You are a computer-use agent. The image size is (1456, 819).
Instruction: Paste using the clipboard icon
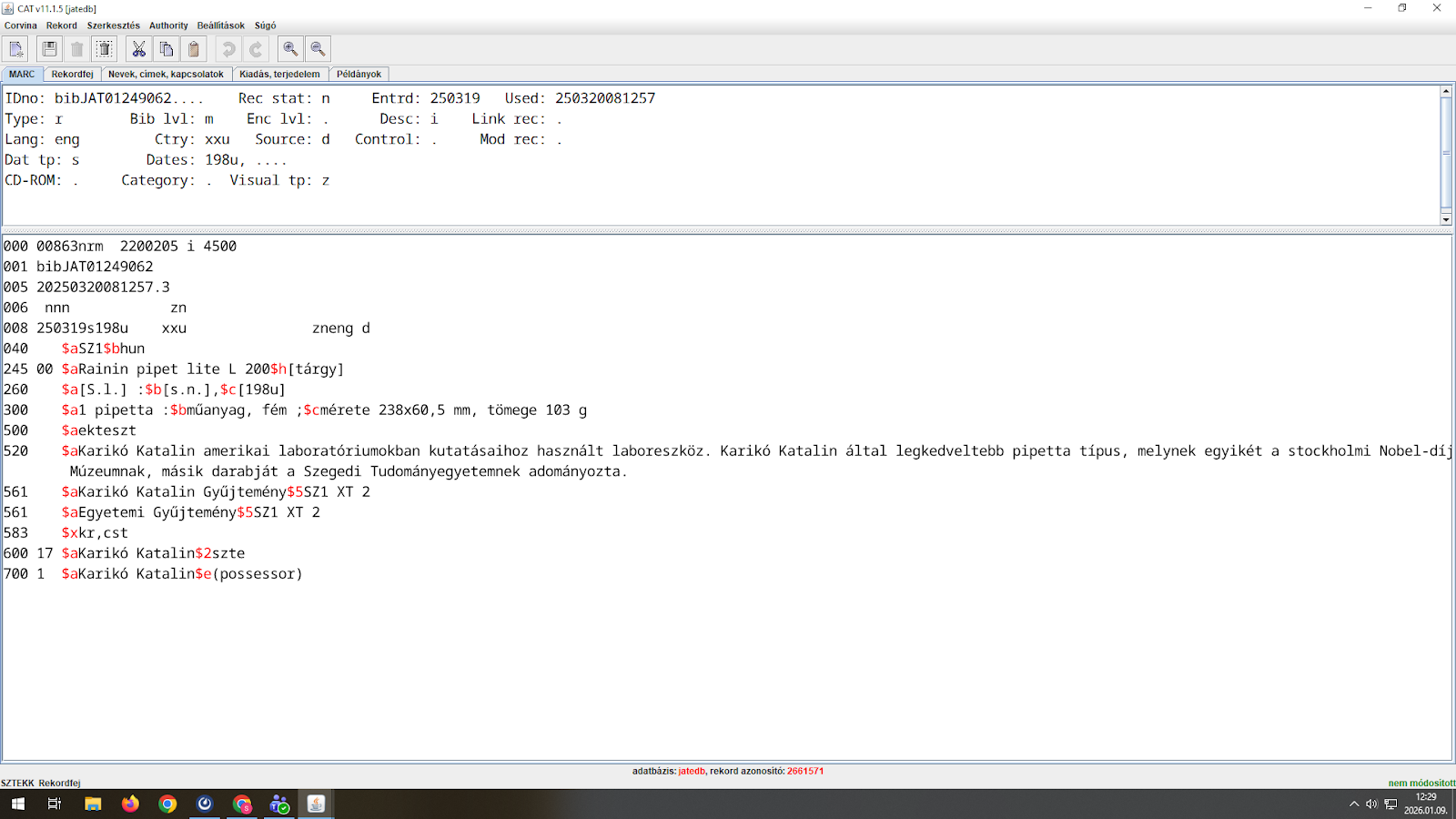point(194,49)
